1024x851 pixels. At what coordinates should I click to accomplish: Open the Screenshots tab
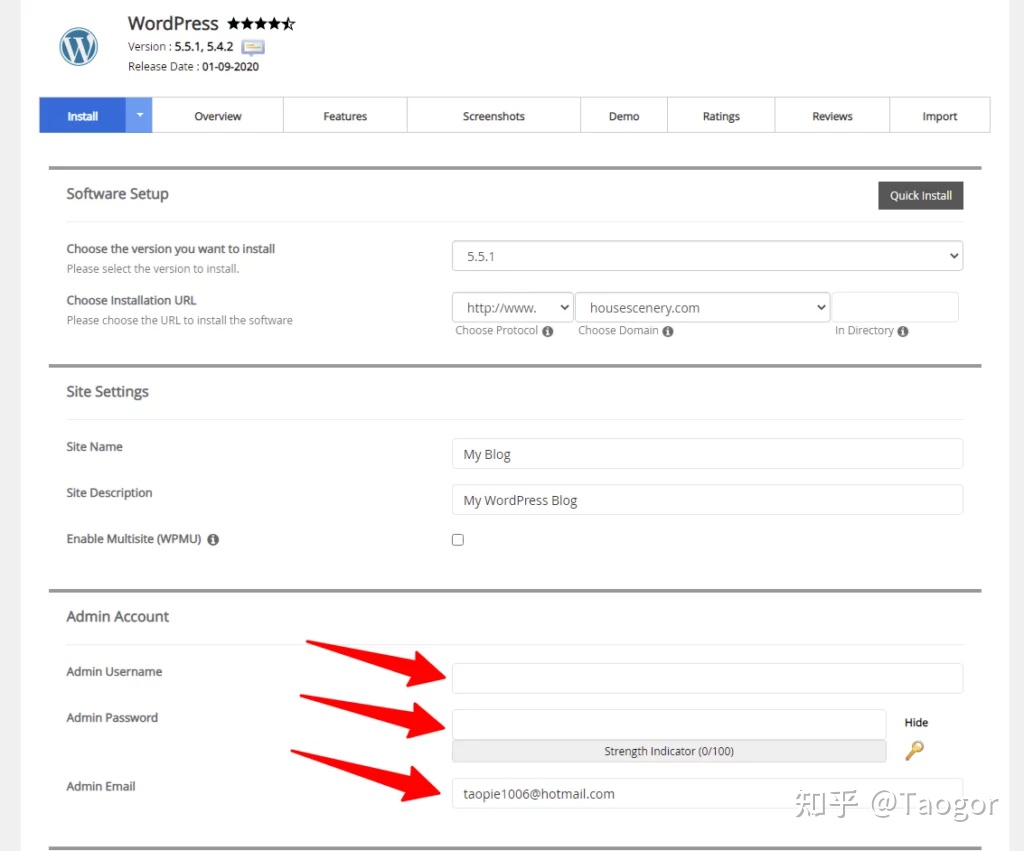(494, 116)
